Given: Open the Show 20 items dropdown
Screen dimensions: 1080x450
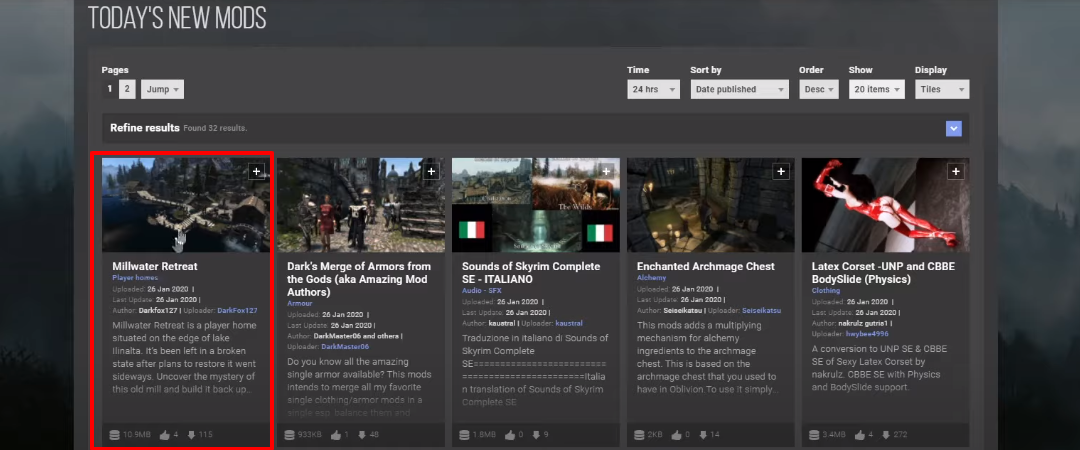Looking at the screenshot, I should (877, 90).
